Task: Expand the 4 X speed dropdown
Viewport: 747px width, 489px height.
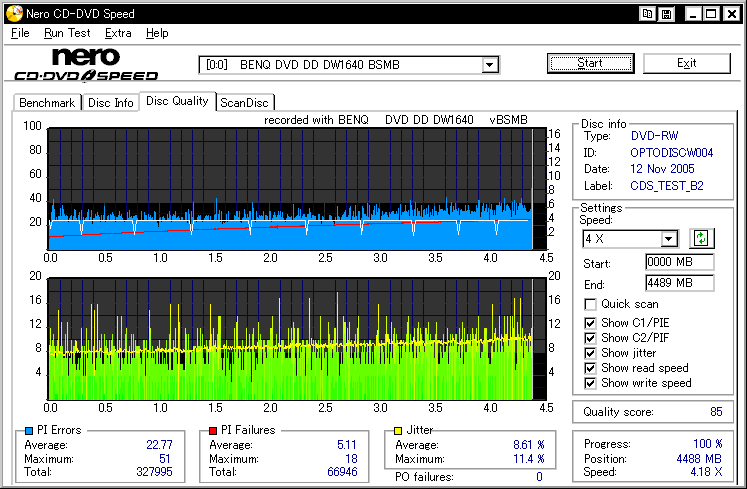Action: coord(669,239)
